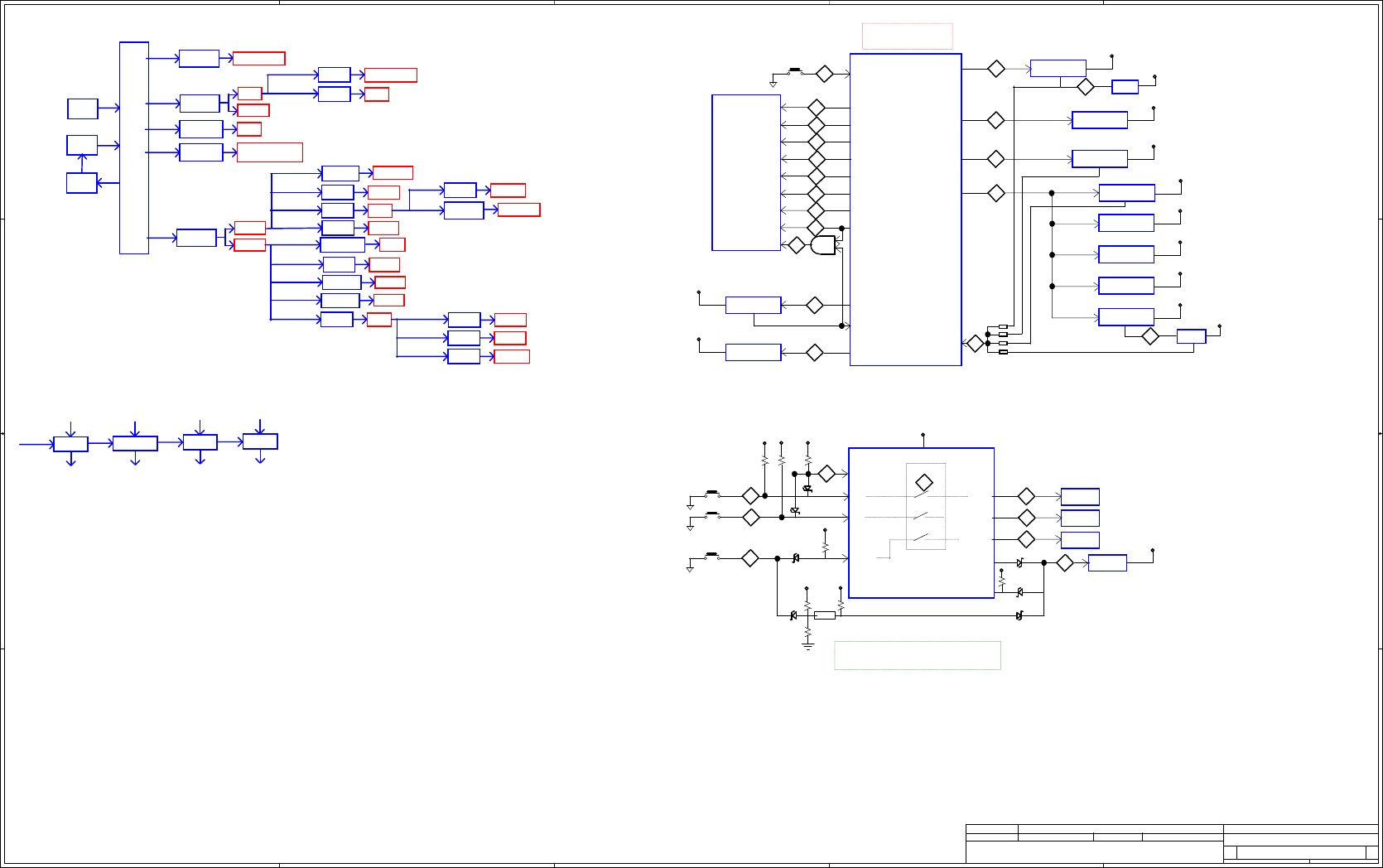The width and height of the screenshot is (1383, 868).
Task: Click the diamond inside the gray inner box
Action: 924,482
